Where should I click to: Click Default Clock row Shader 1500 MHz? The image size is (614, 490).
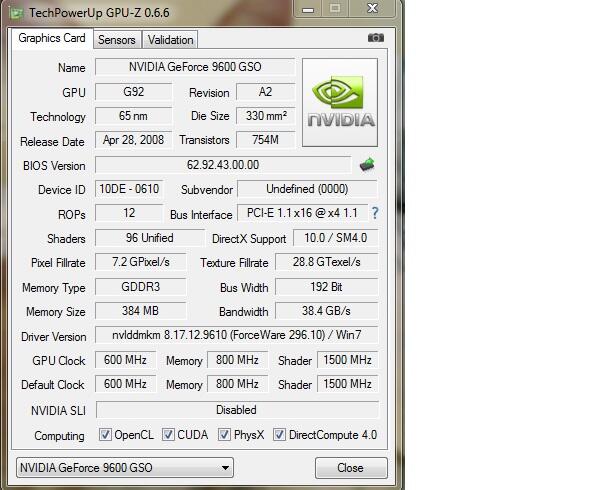click(x=348, y=384)
